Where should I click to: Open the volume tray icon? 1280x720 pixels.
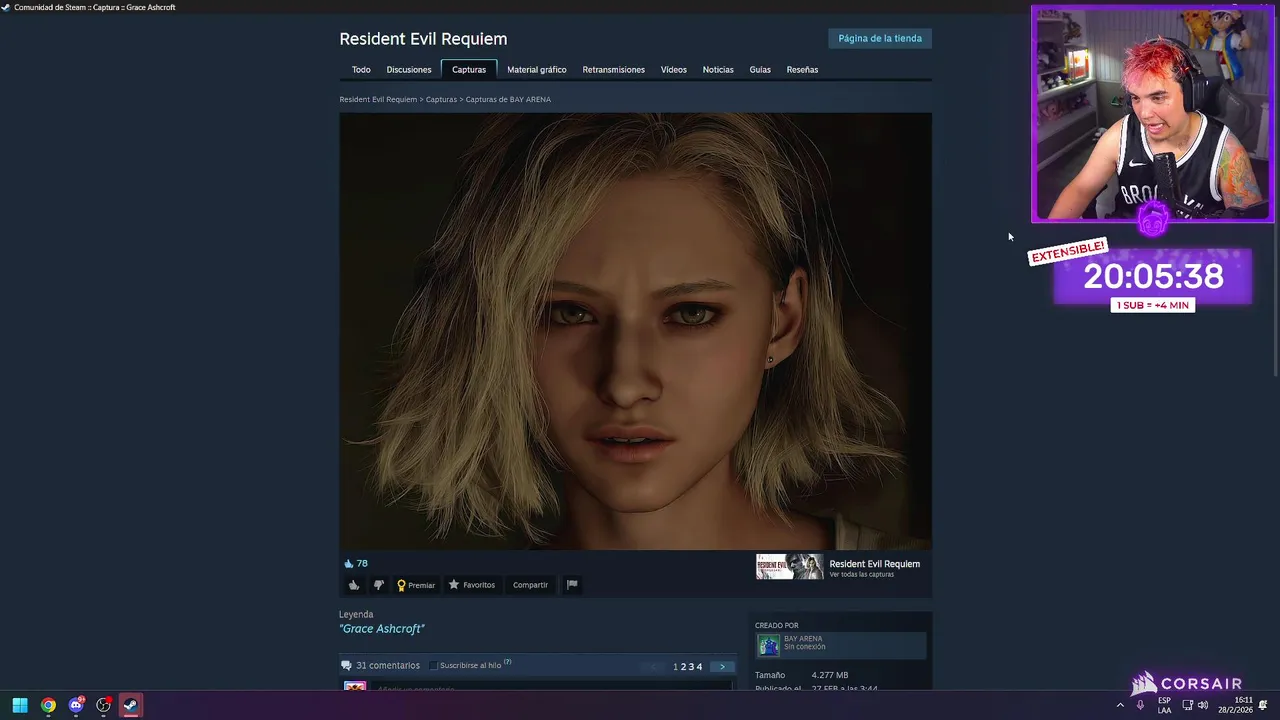1203,705
